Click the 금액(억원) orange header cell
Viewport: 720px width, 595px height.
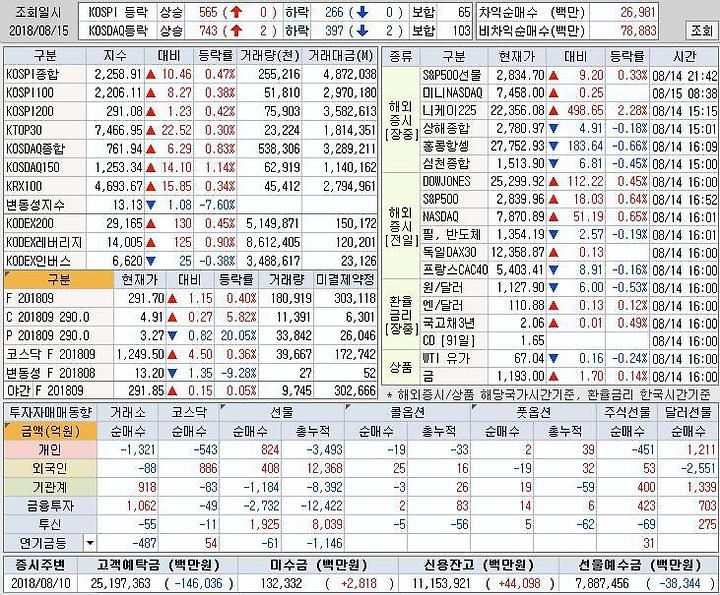51,431
